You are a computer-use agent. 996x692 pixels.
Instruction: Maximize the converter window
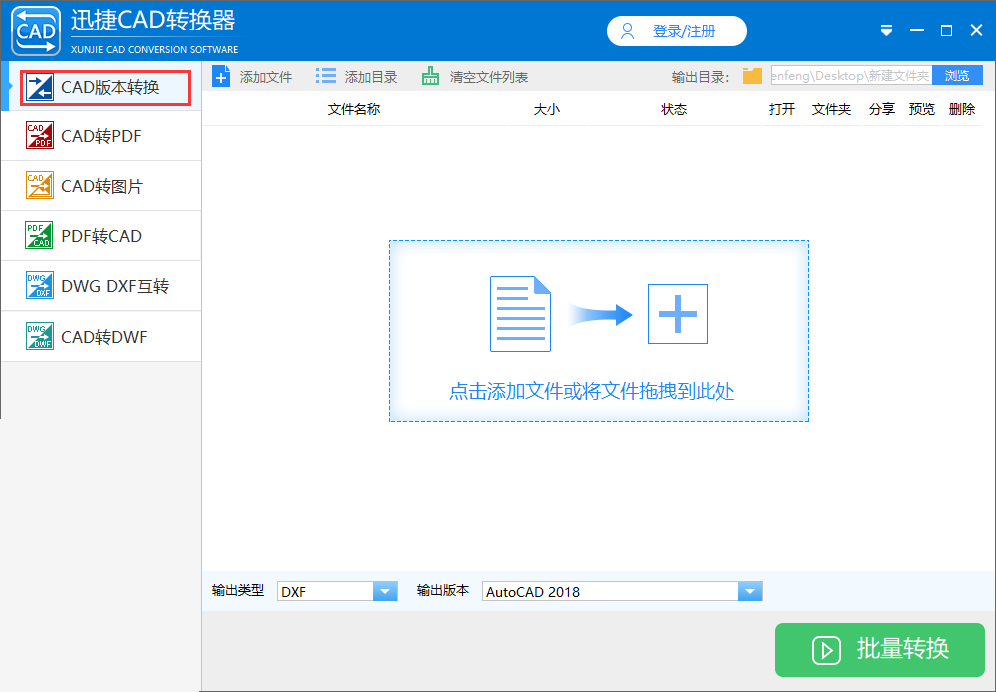946,31
